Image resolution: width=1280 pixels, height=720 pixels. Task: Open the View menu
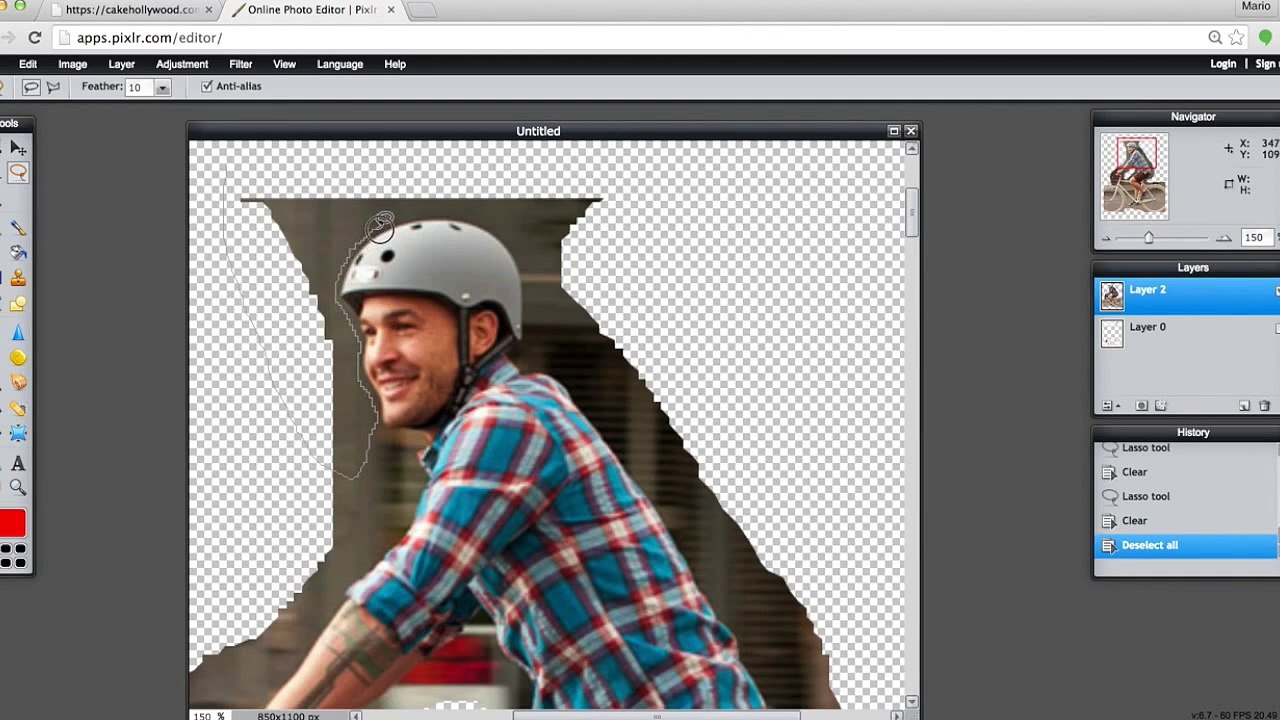click(285, 64)
